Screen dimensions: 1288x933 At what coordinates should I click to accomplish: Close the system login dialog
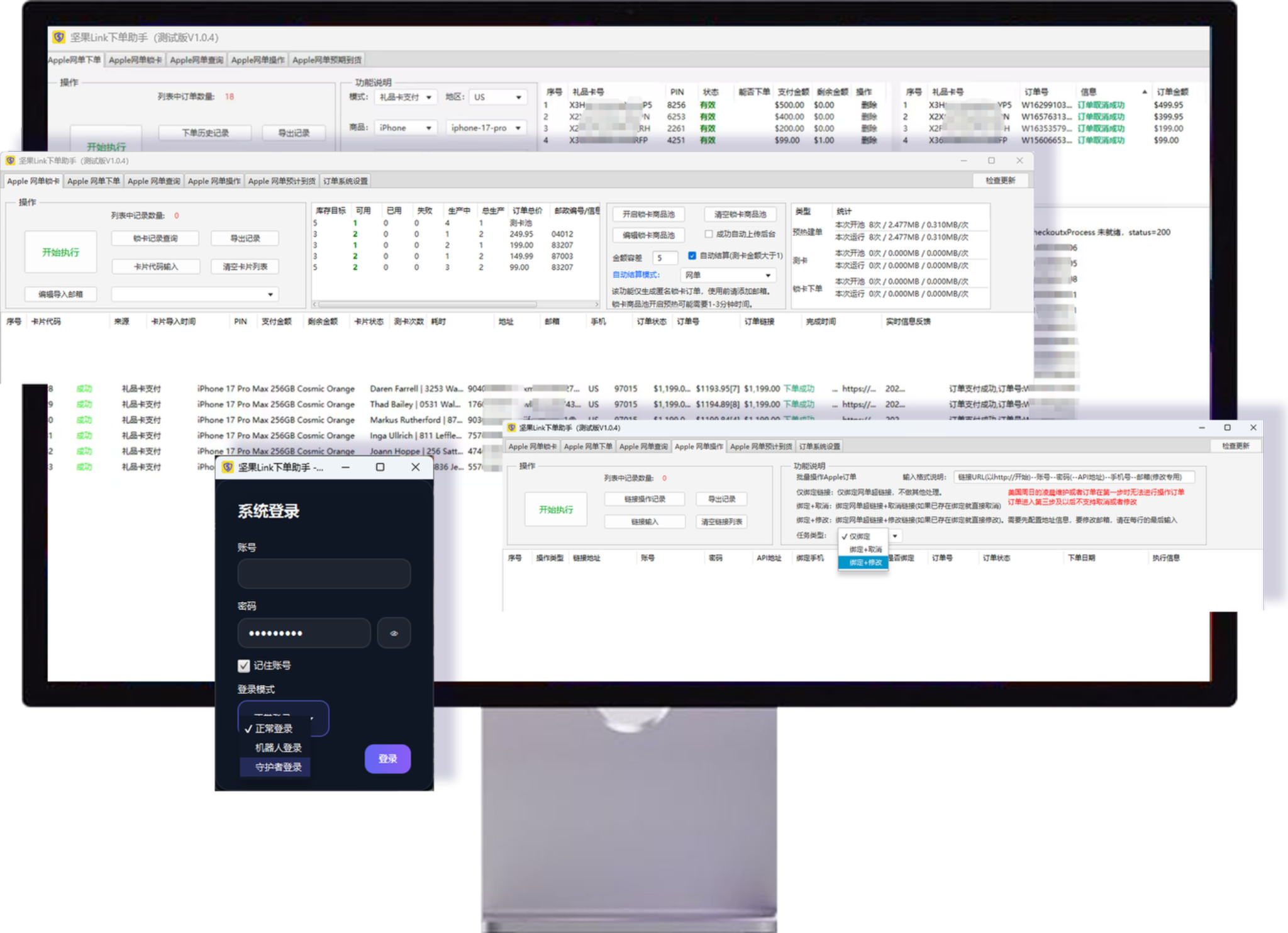point(415,467)
